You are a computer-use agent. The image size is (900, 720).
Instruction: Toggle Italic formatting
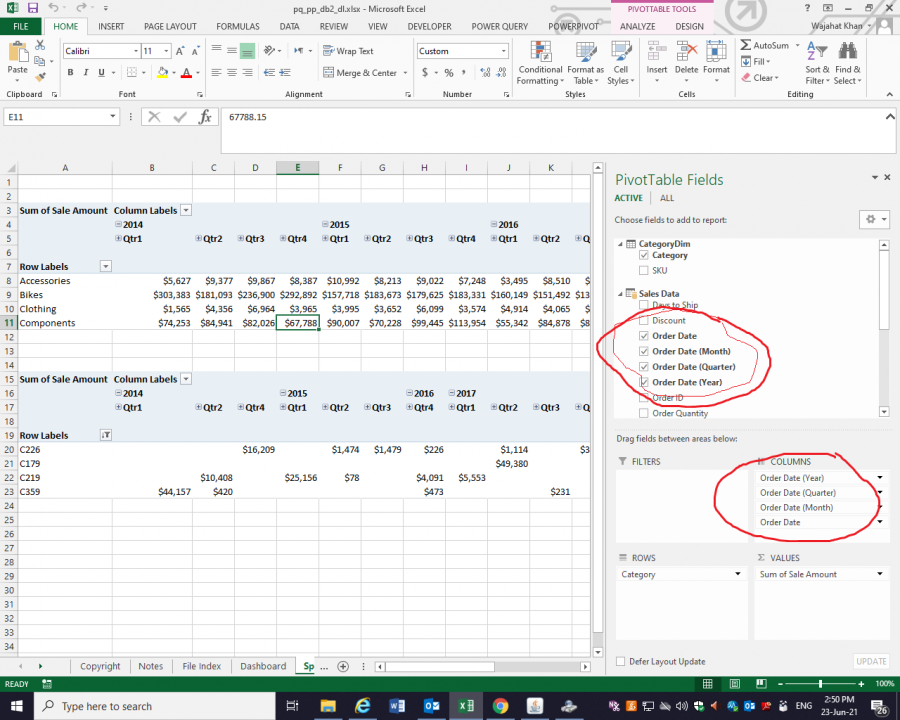point(86,72)
